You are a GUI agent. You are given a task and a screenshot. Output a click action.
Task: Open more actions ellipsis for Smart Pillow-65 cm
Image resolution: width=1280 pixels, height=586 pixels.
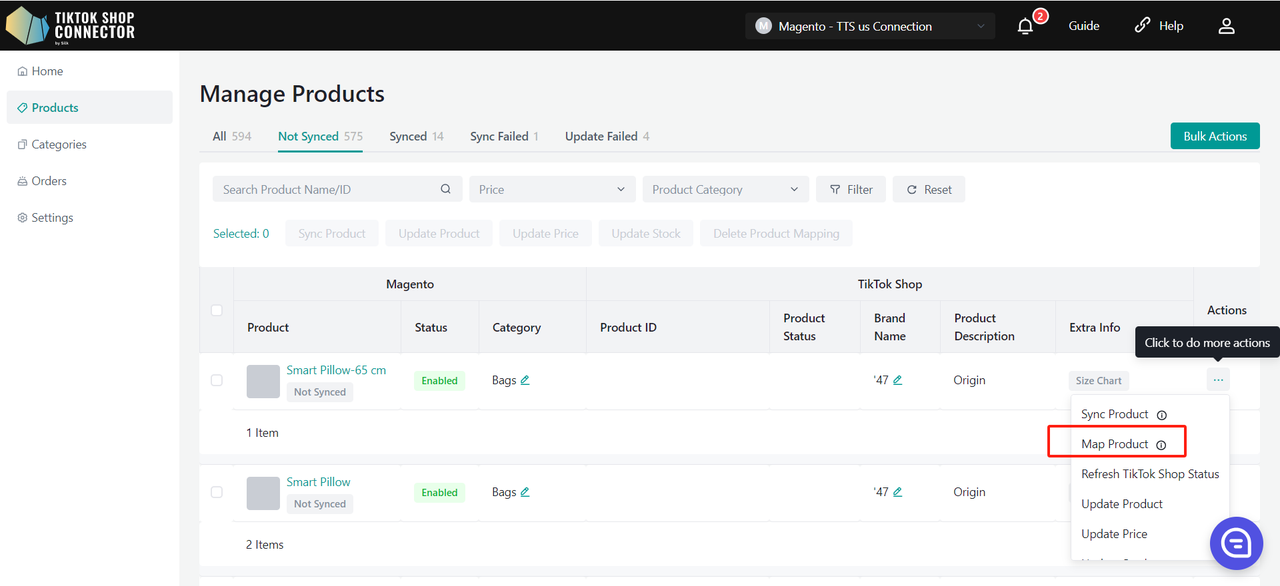point(1217,380)
